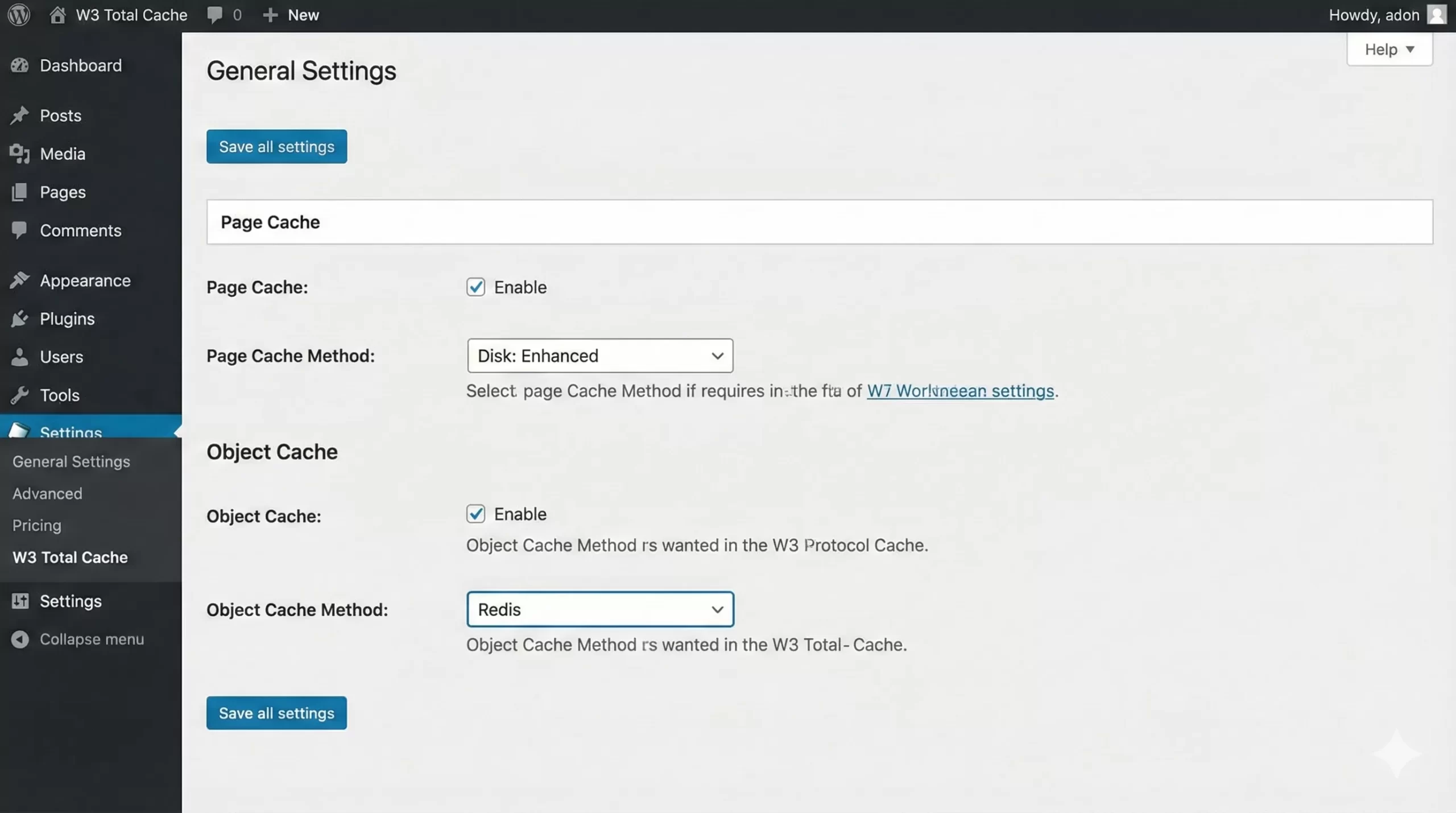Collapse the admin sidebar menu
This screenshot has height=813, width=1456.
(91, 638)
